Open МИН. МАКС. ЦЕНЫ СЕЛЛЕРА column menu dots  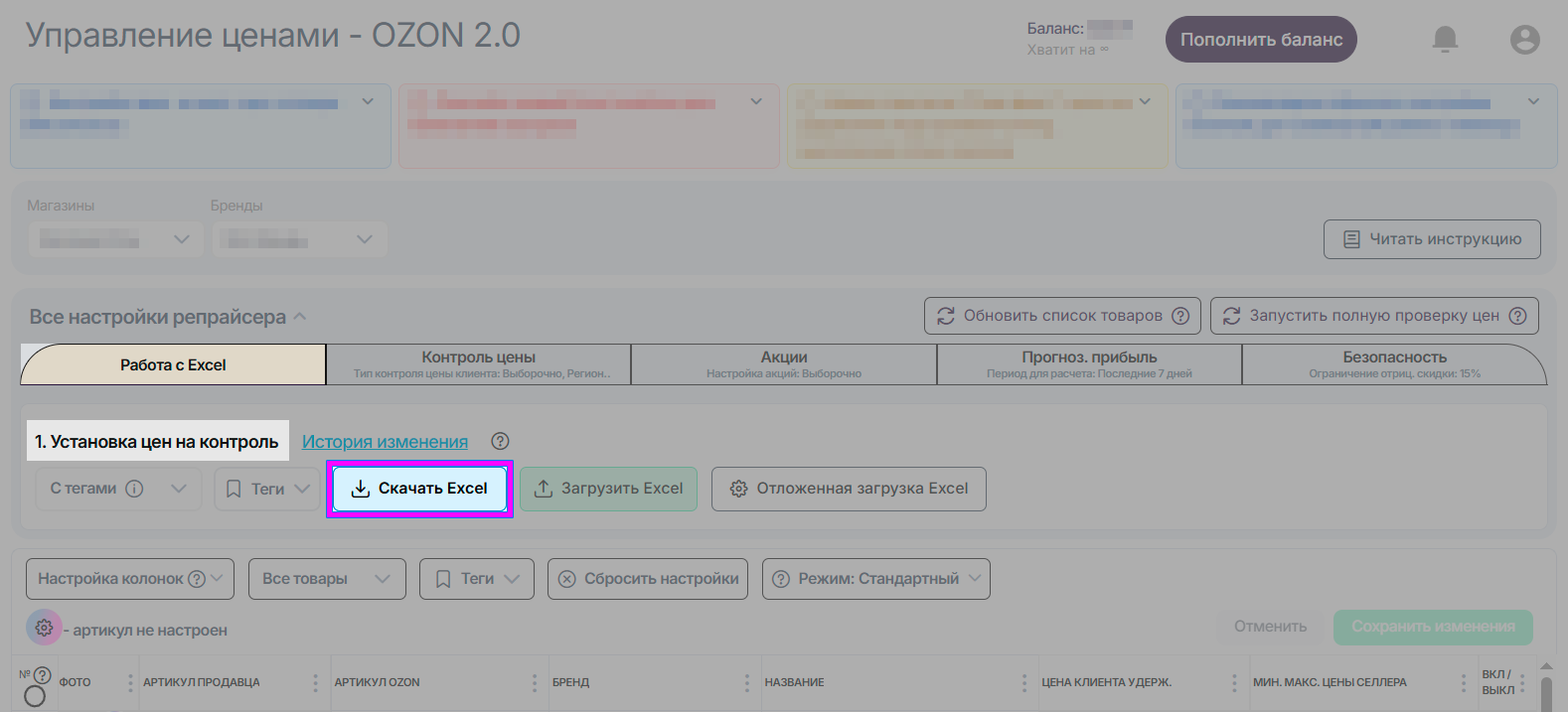(x=1463, y=683)
